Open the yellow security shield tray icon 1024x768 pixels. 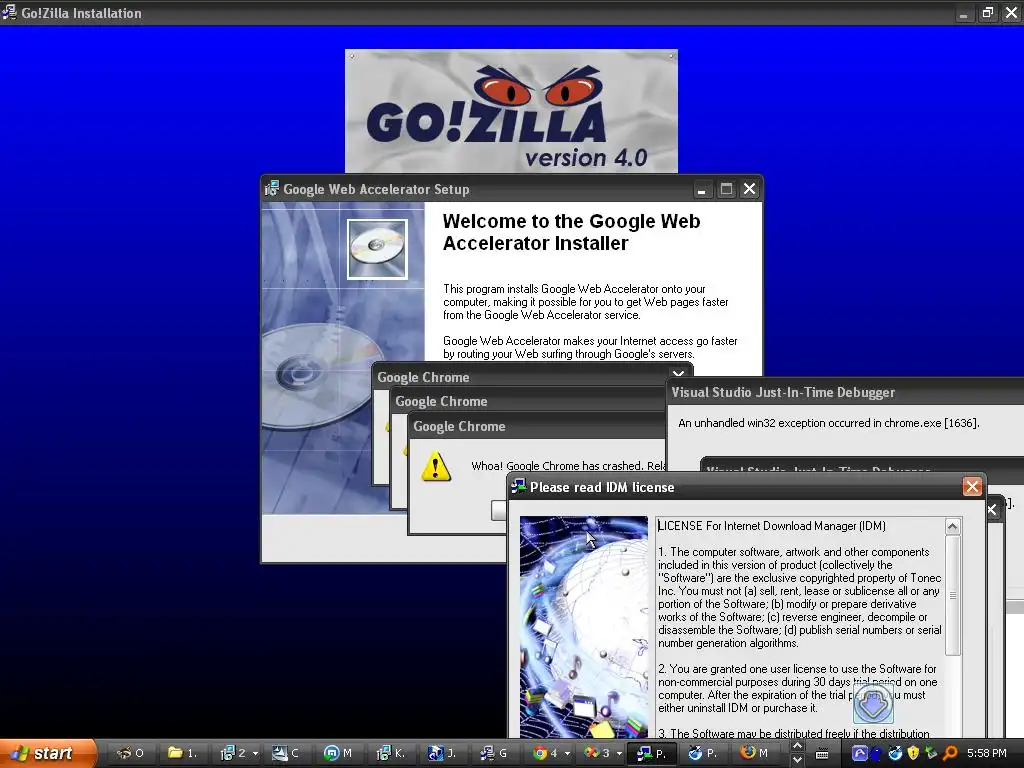coord(913,754)
